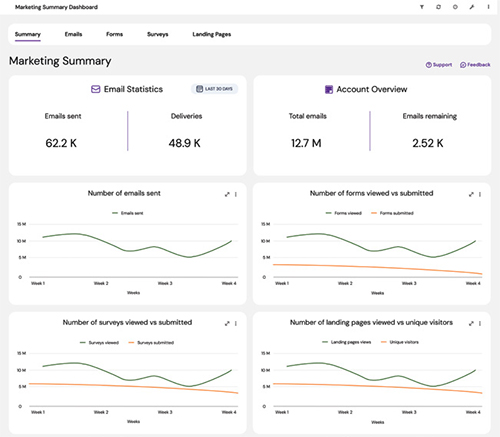
Task: Click the filter icon in the top bar
Action: coord(422,7)
